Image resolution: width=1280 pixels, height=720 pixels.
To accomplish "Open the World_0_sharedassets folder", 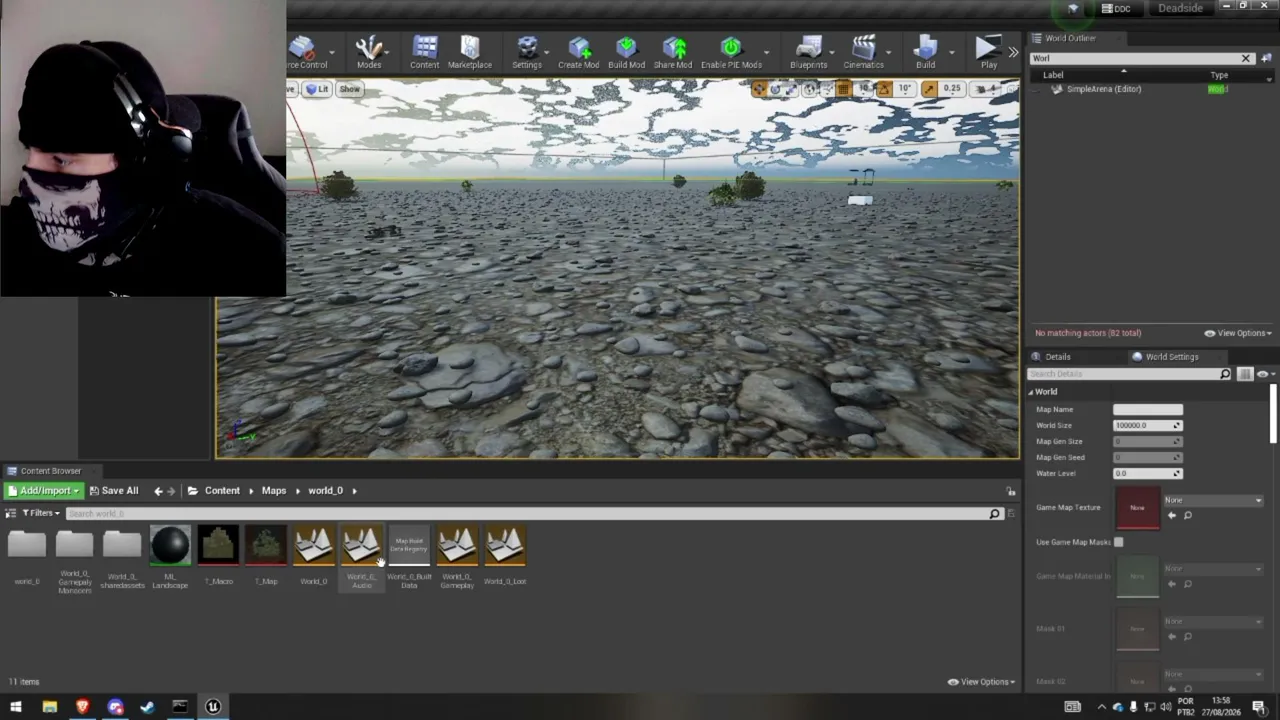I will tap(122, 557).
